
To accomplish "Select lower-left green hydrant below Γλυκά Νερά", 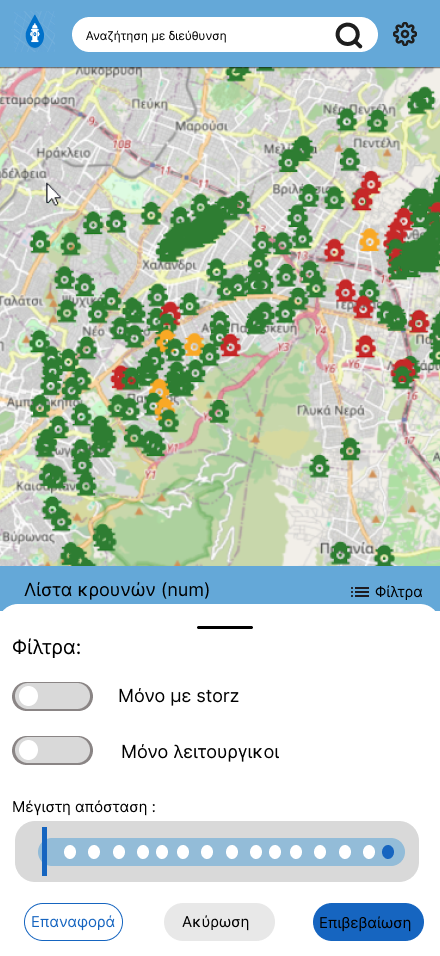I will pyautogui.click(x=319, y=466).
